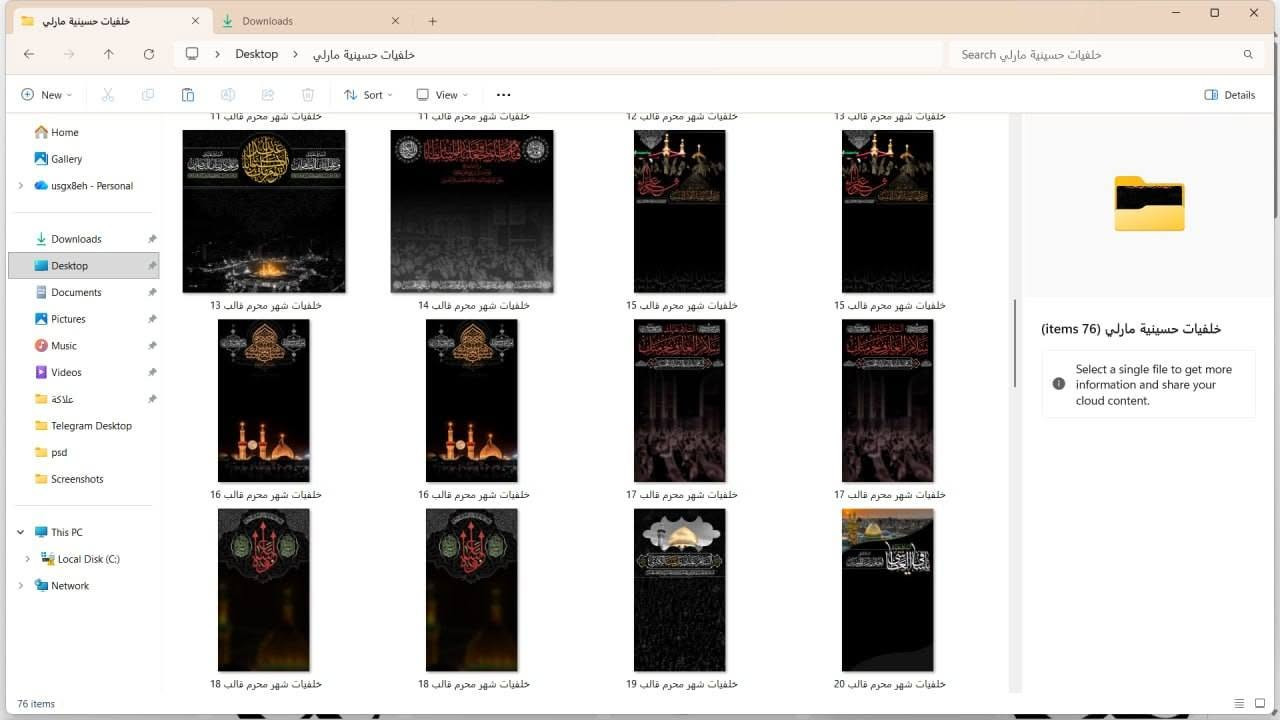
Task: Open the See more (three dots) menu
Action: (503, 95)
